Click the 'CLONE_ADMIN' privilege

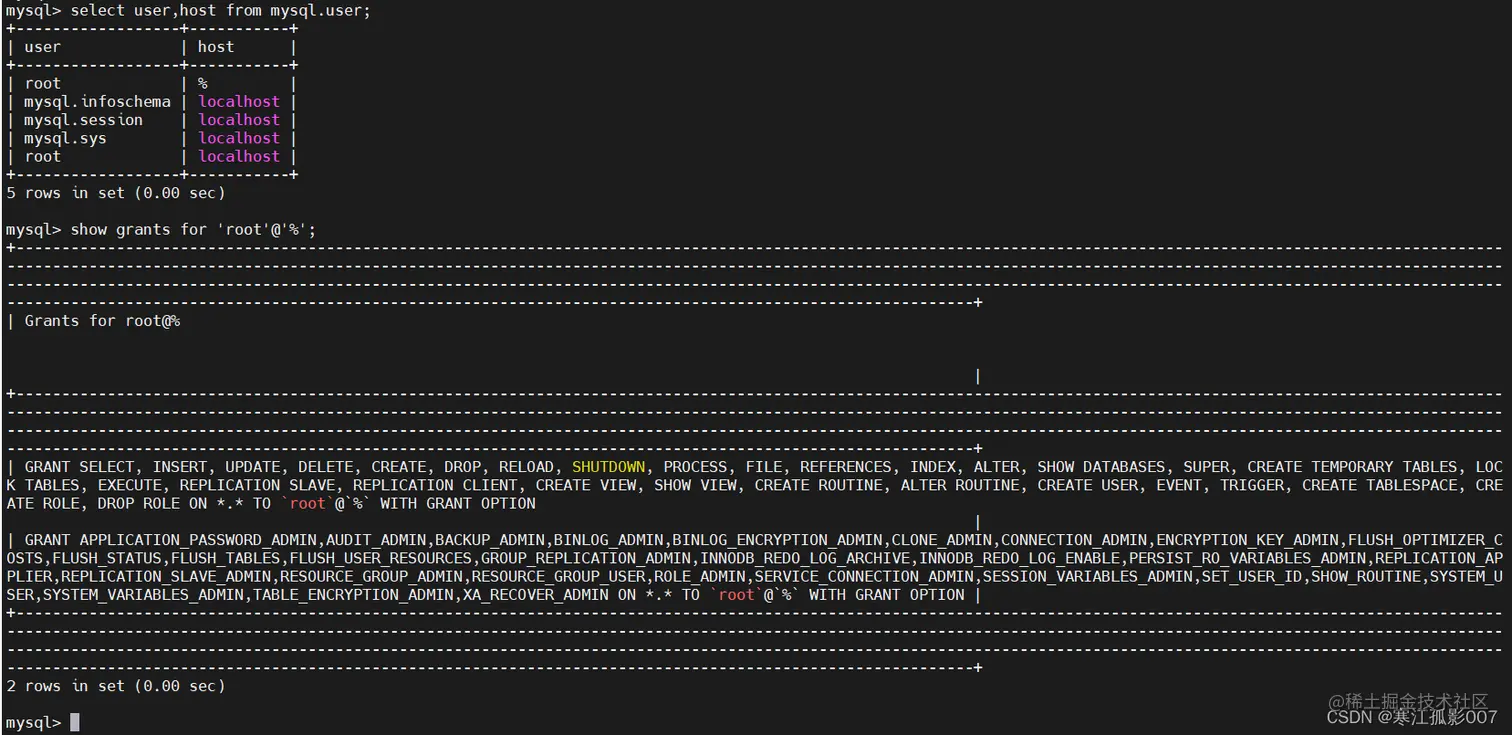click(x=942, y=540)
